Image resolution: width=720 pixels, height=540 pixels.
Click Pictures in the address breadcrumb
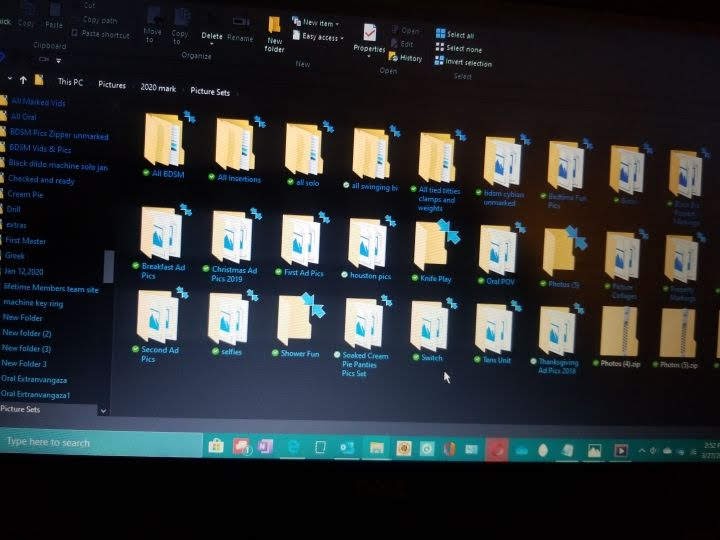(112, 86)
